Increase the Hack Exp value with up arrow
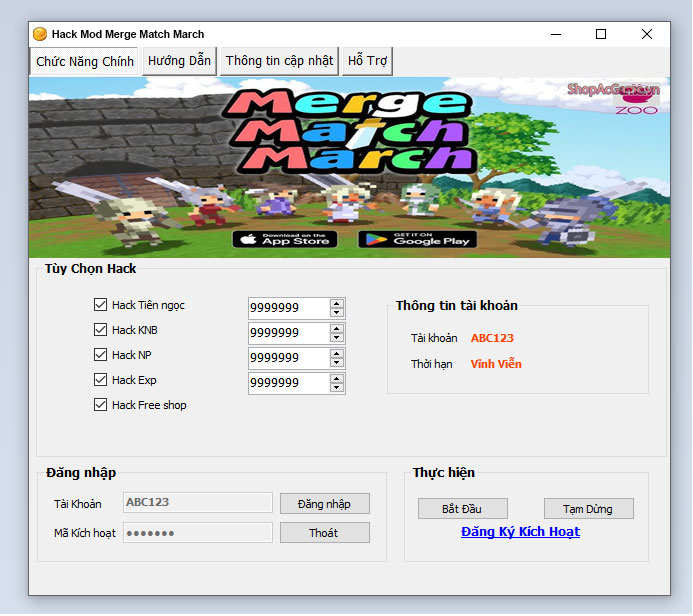The height and width of the screenshot is (616, 693). pyautogui.click(x=337, y=378)
